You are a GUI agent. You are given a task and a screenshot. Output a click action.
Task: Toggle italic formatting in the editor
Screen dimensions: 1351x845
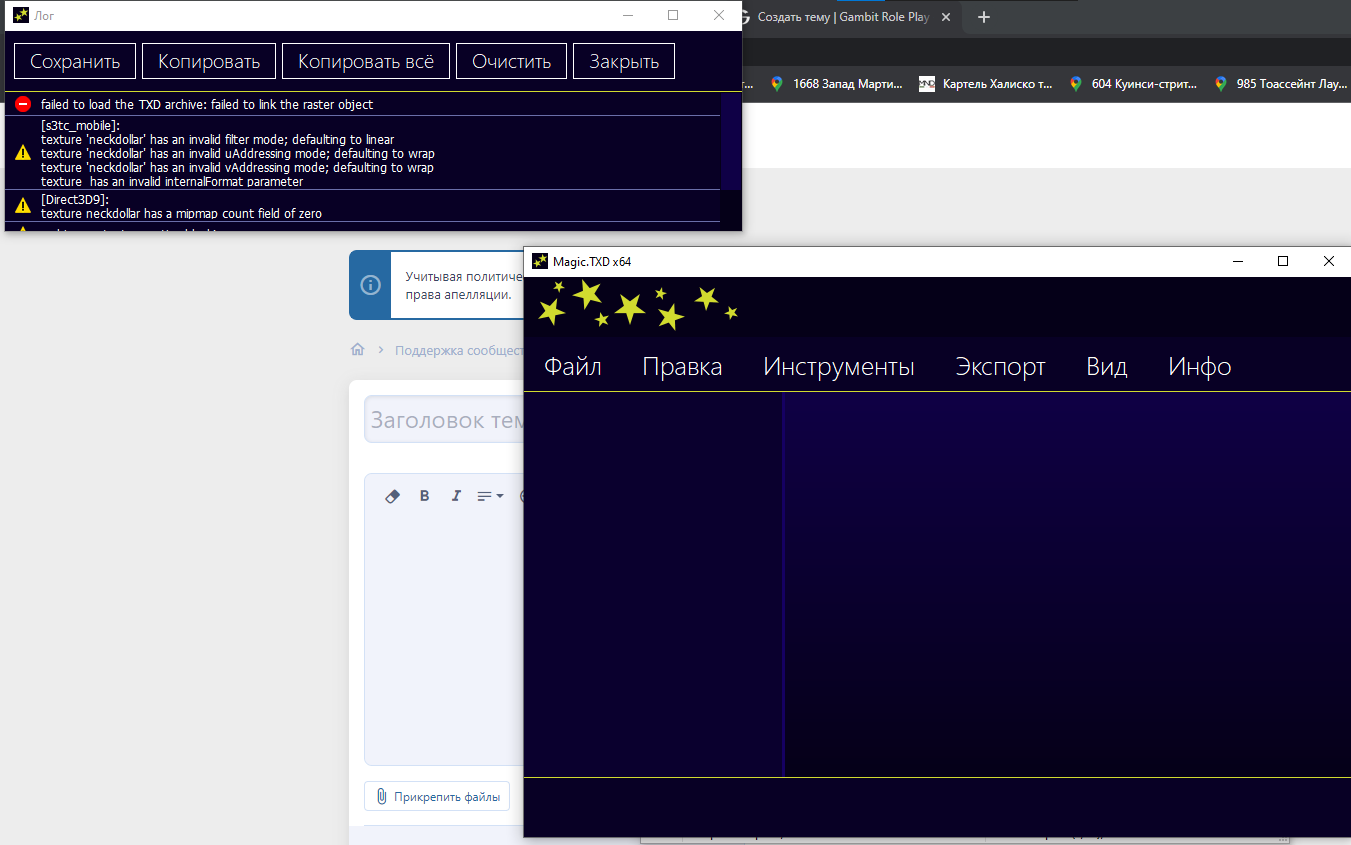456,496
